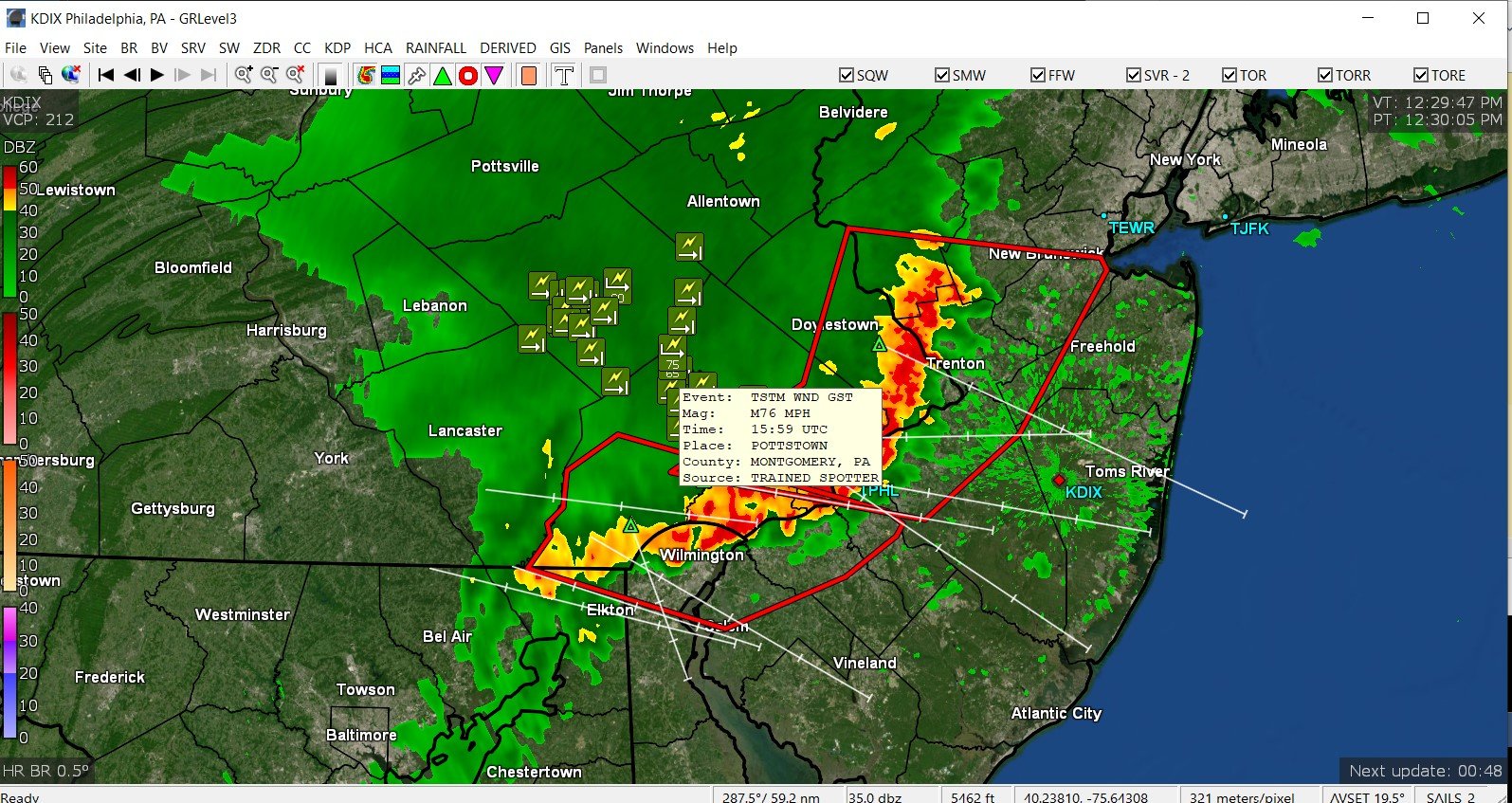Screen dimensions: 1512x803
Task: Toggle the green triangle marker icon
Action: click(x=443, y=75)
